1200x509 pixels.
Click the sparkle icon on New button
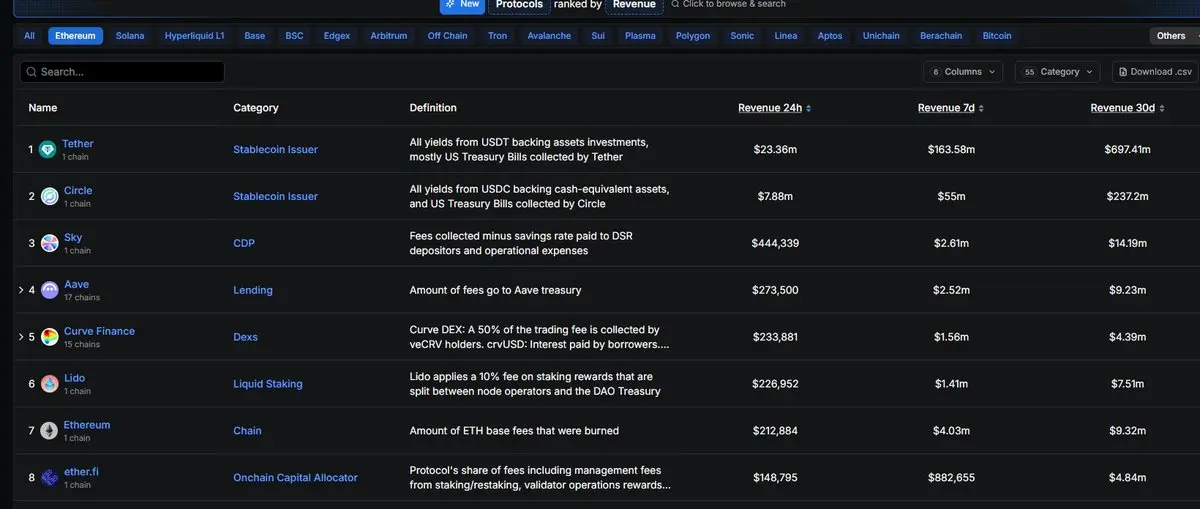pyautogui.click(x=451, y=4)
